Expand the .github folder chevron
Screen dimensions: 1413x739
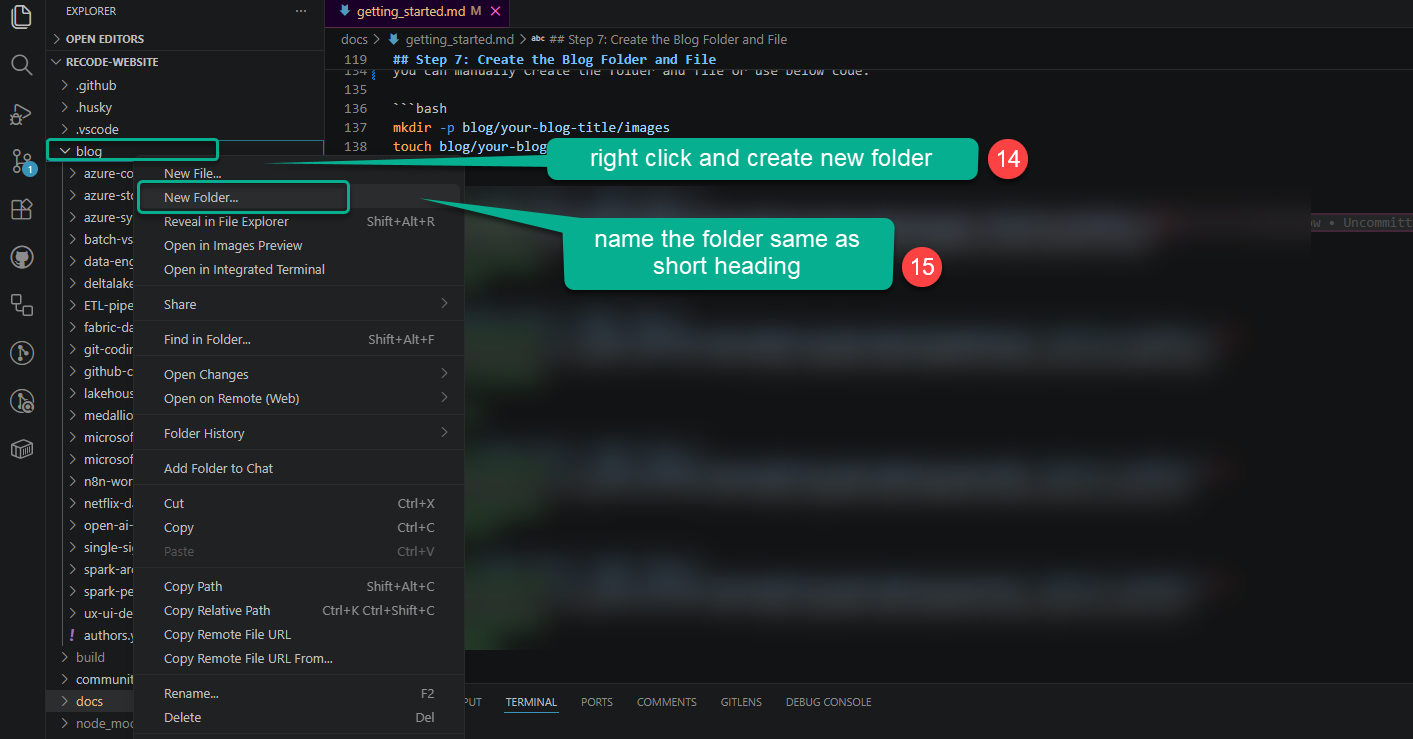(x=65, y=86)
